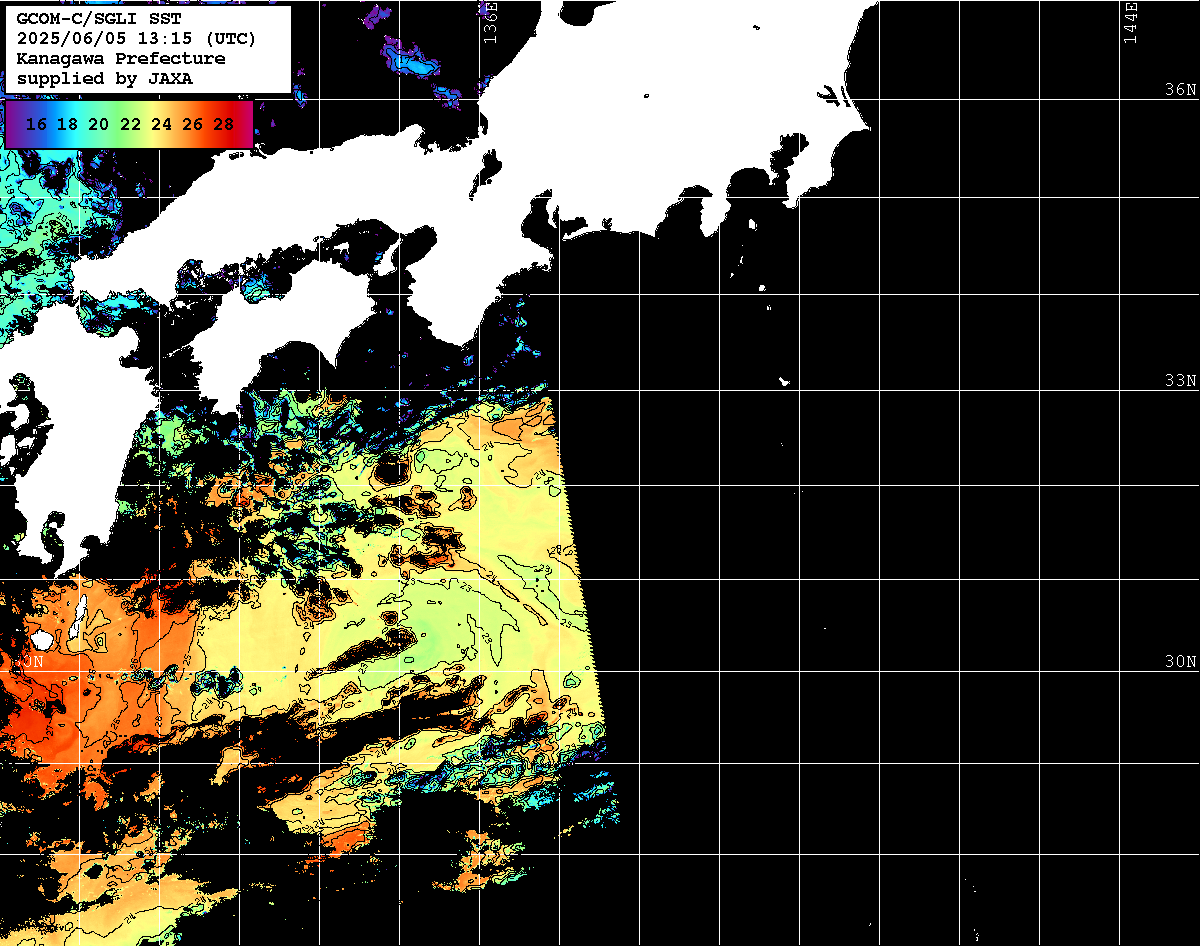
Task: Click the '22' temperature label in the legend
Action: [x=130, y=124]
